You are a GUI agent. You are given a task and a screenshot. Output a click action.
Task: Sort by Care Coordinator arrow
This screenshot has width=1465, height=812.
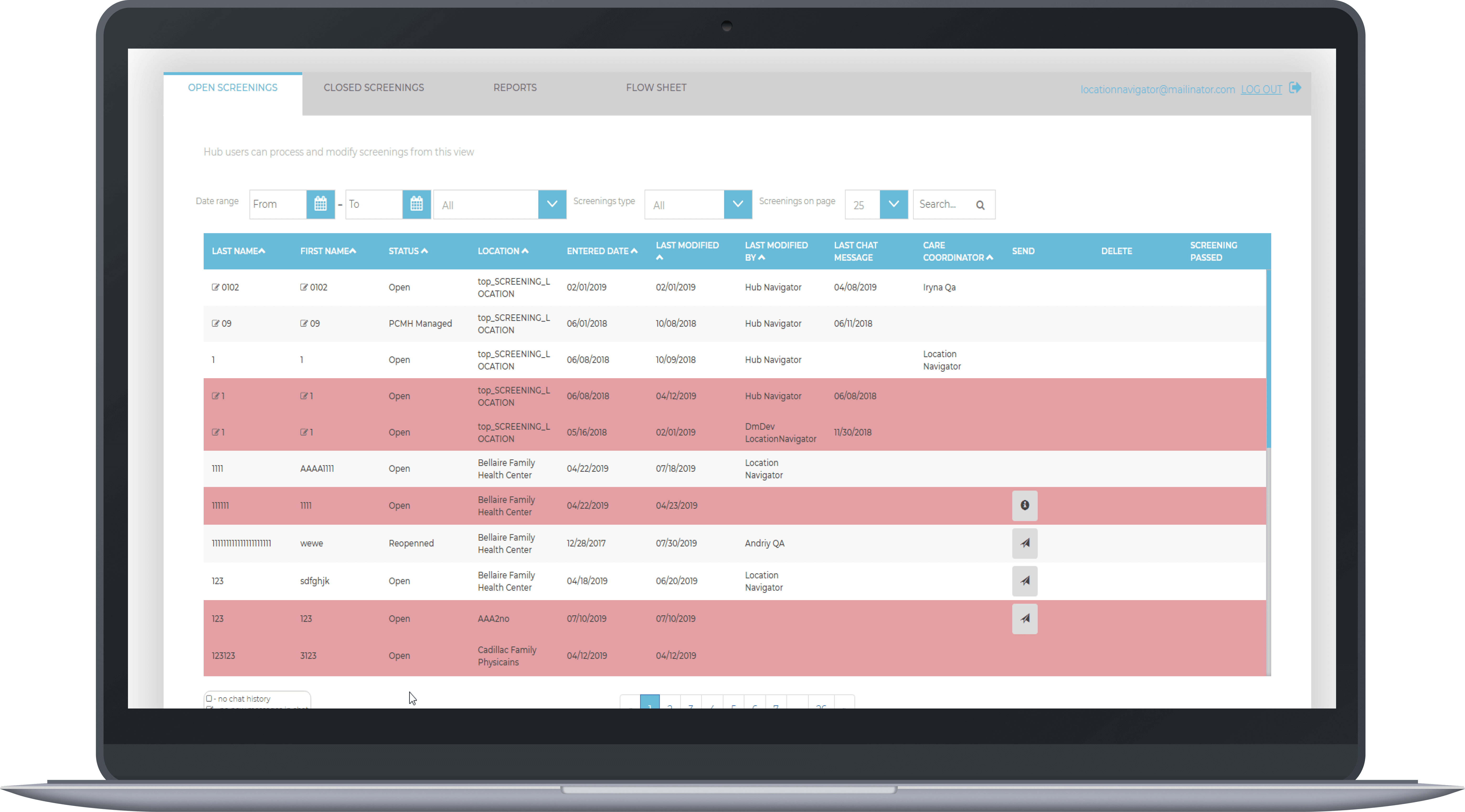pyautogui.click(x=990, y=258)
